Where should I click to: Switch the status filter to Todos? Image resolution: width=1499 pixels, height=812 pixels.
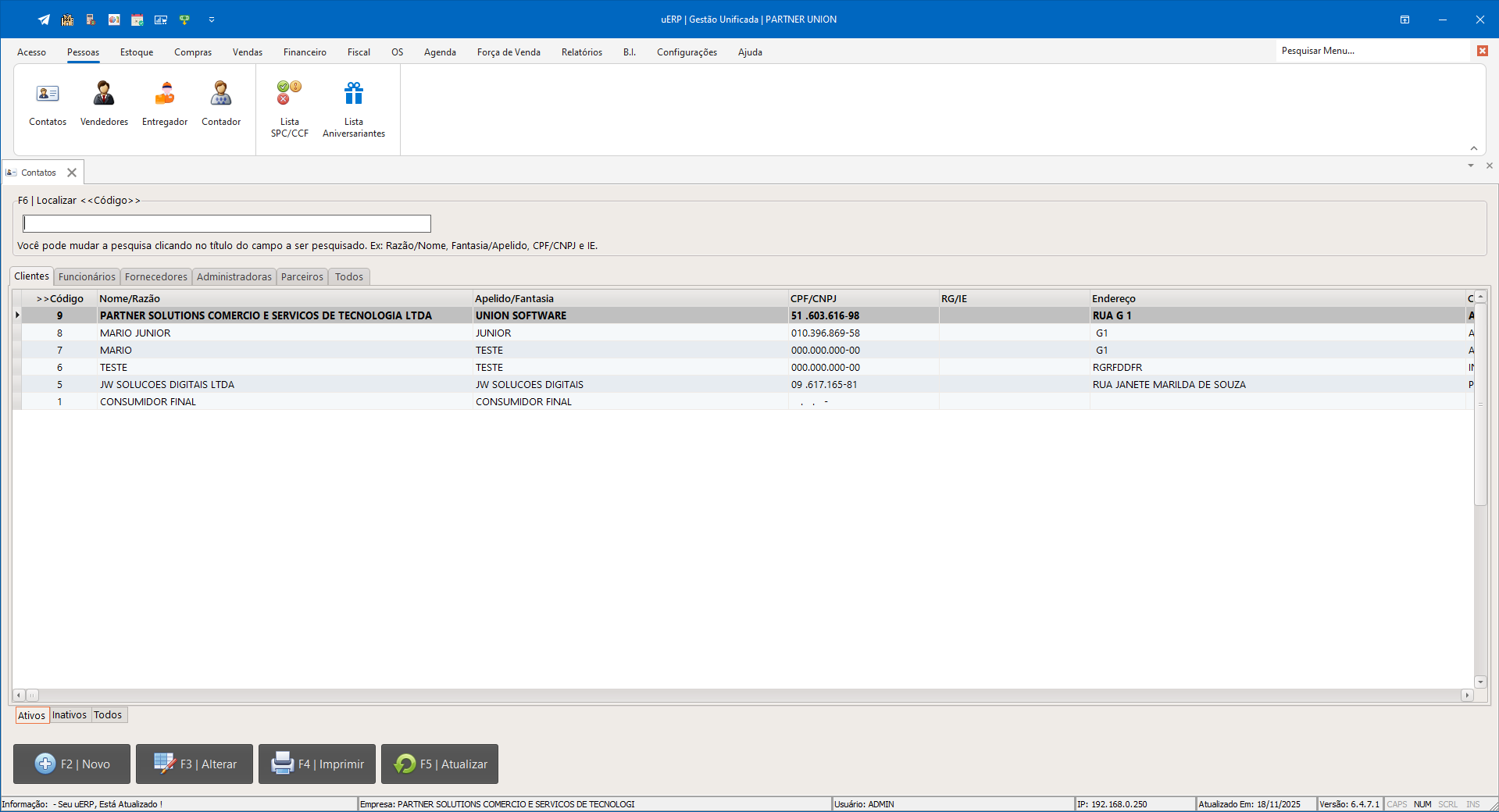[x=108, y=715]
